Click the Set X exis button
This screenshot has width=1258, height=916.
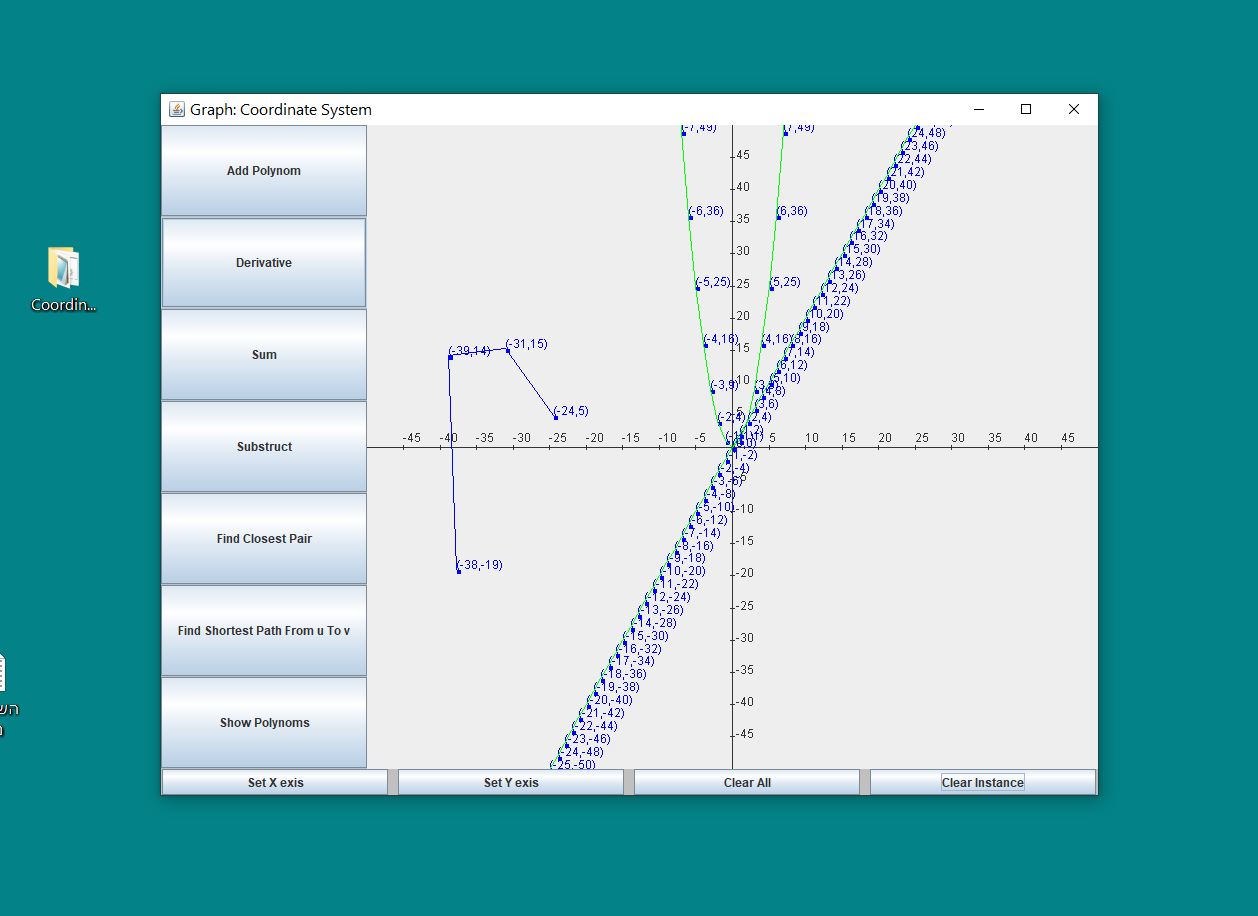[274, 781]
